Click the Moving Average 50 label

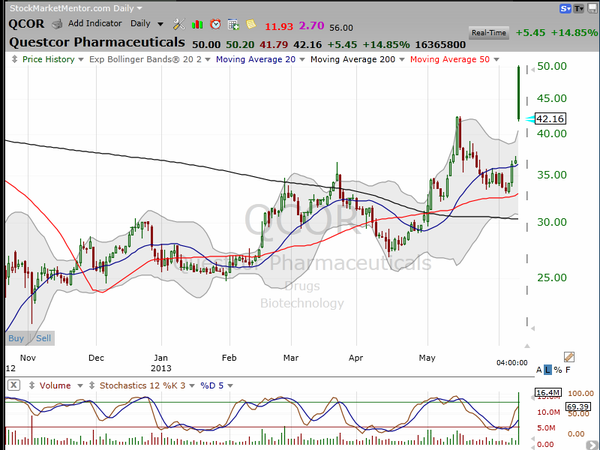(450, 59)
